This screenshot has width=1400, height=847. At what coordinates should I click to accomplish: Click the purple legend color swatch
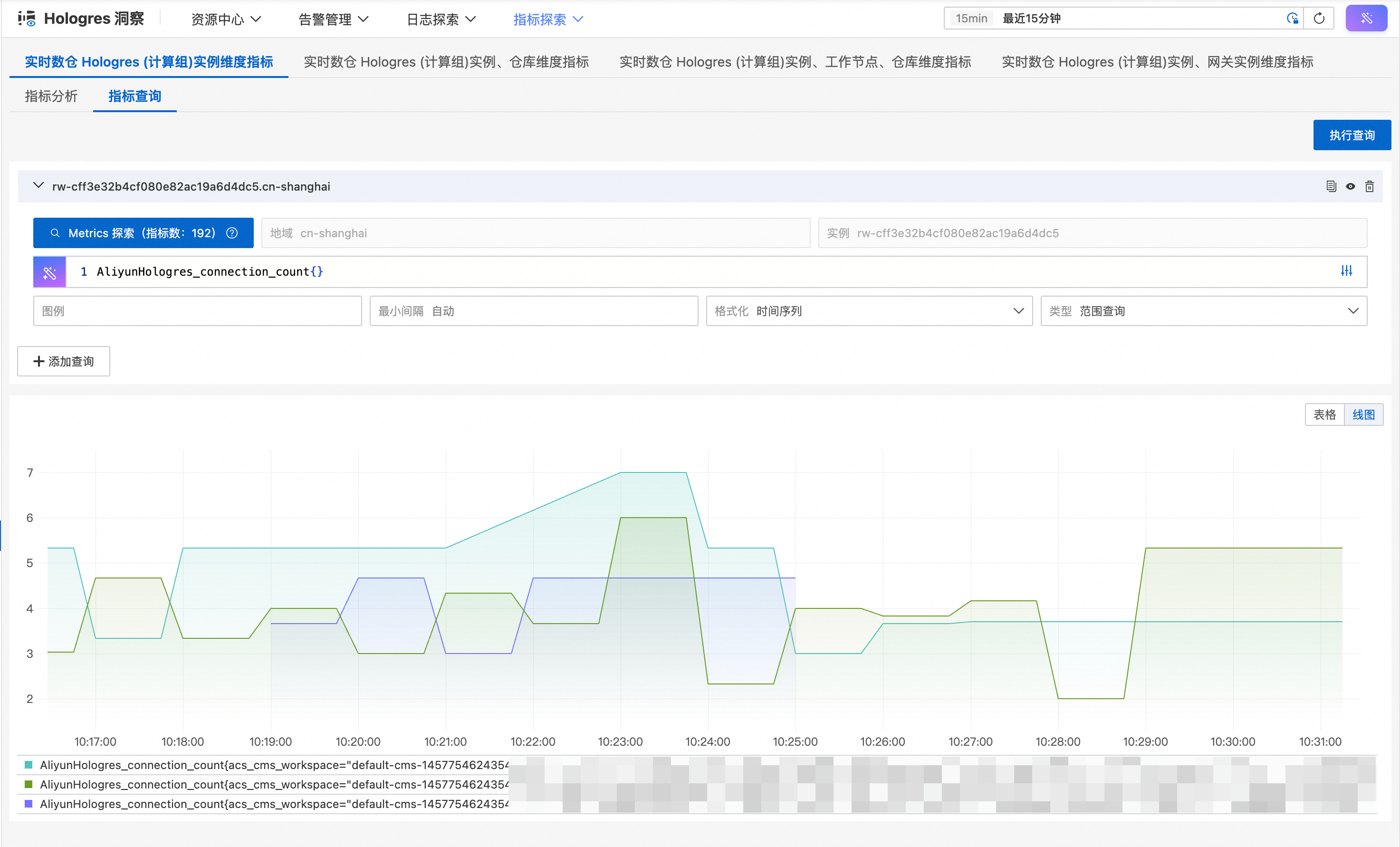(x=29, y=804)
